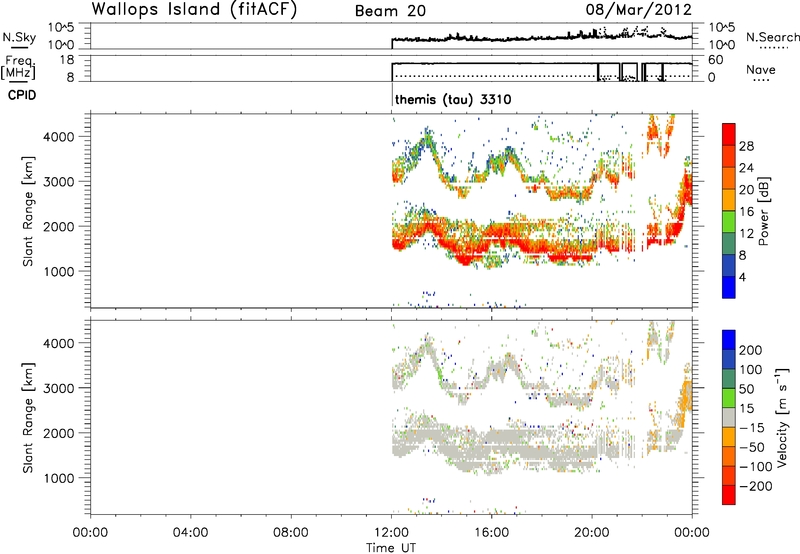Pick the teal 8–12 dB power swatch
Image resolution: width=800 pixels, height=554 pixels.
tap(729, 244)
